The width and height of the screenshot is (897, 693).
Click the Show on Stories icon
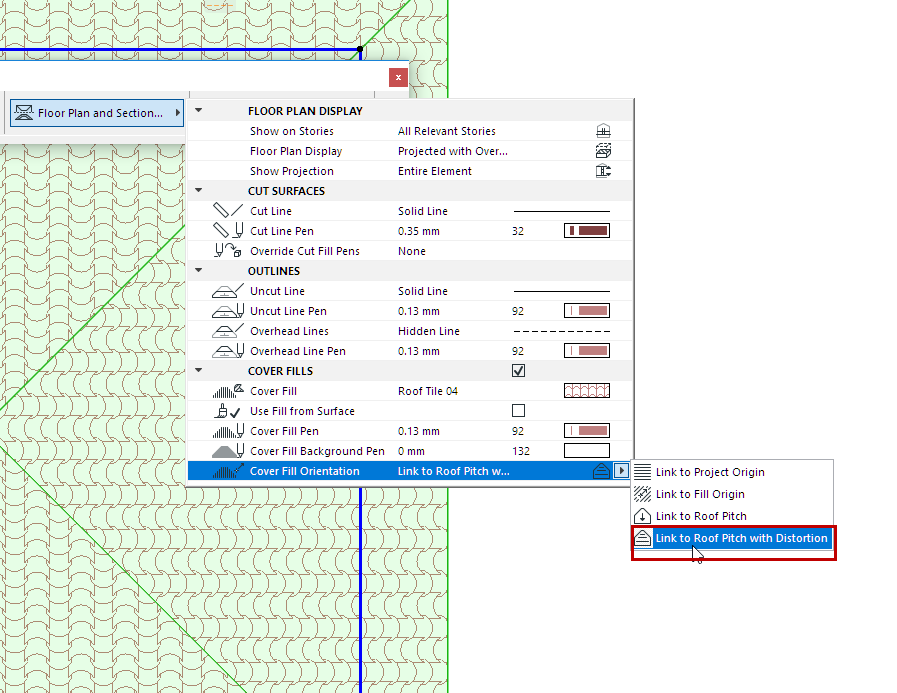603,131
